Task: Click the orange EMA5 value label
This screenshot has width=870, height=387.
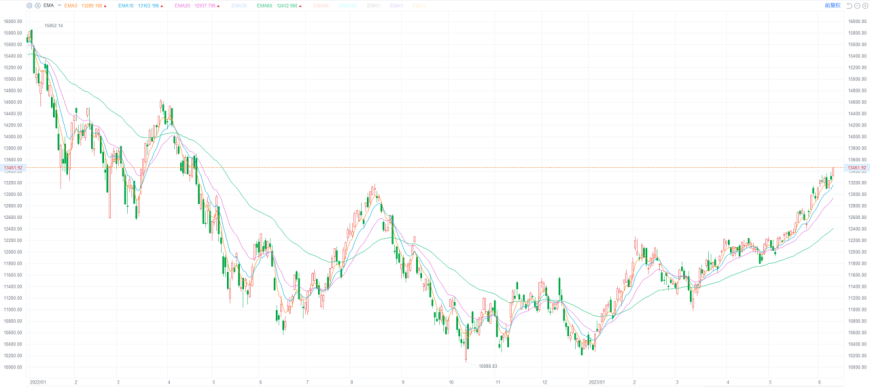Action: pyautogui.click(x=84, y=6)
